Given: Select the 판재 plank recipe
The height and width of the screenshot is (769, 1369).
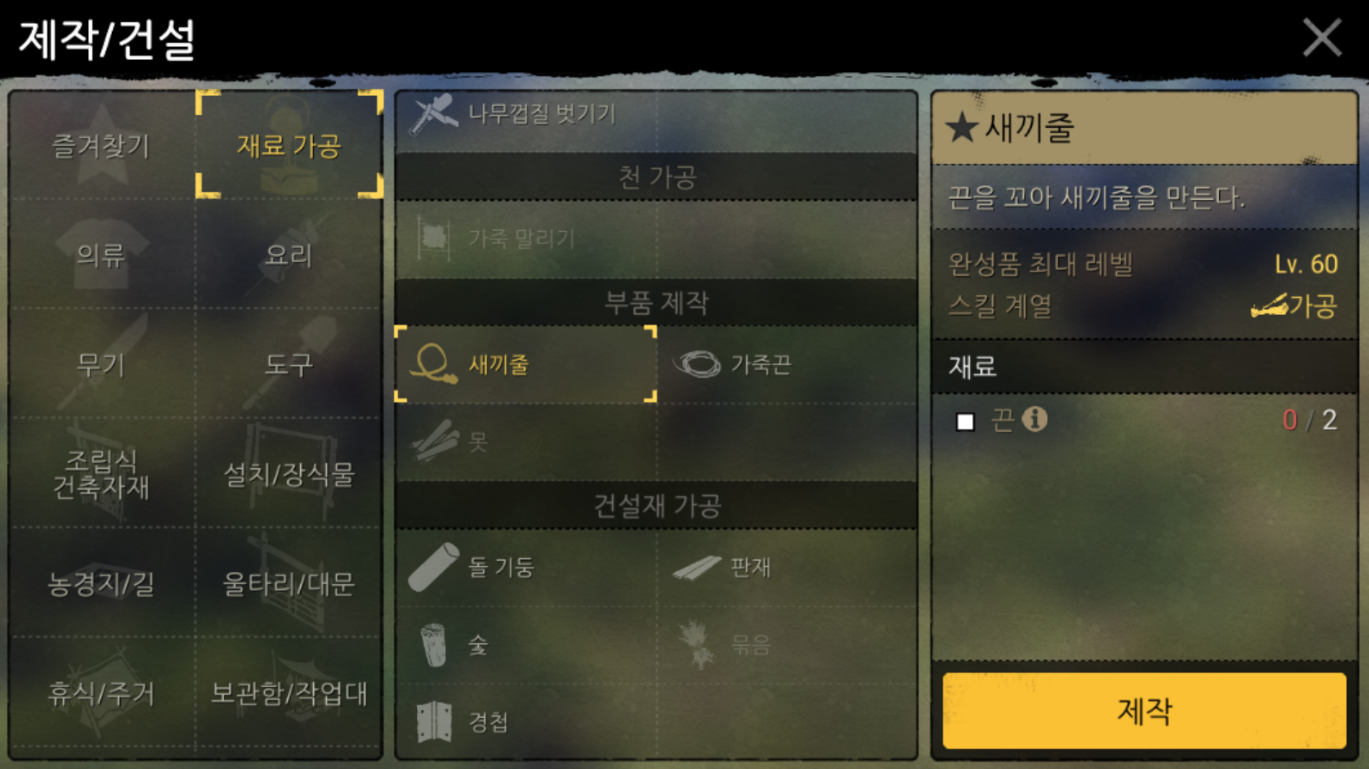Looking at the screenshot, I should 787,567.
